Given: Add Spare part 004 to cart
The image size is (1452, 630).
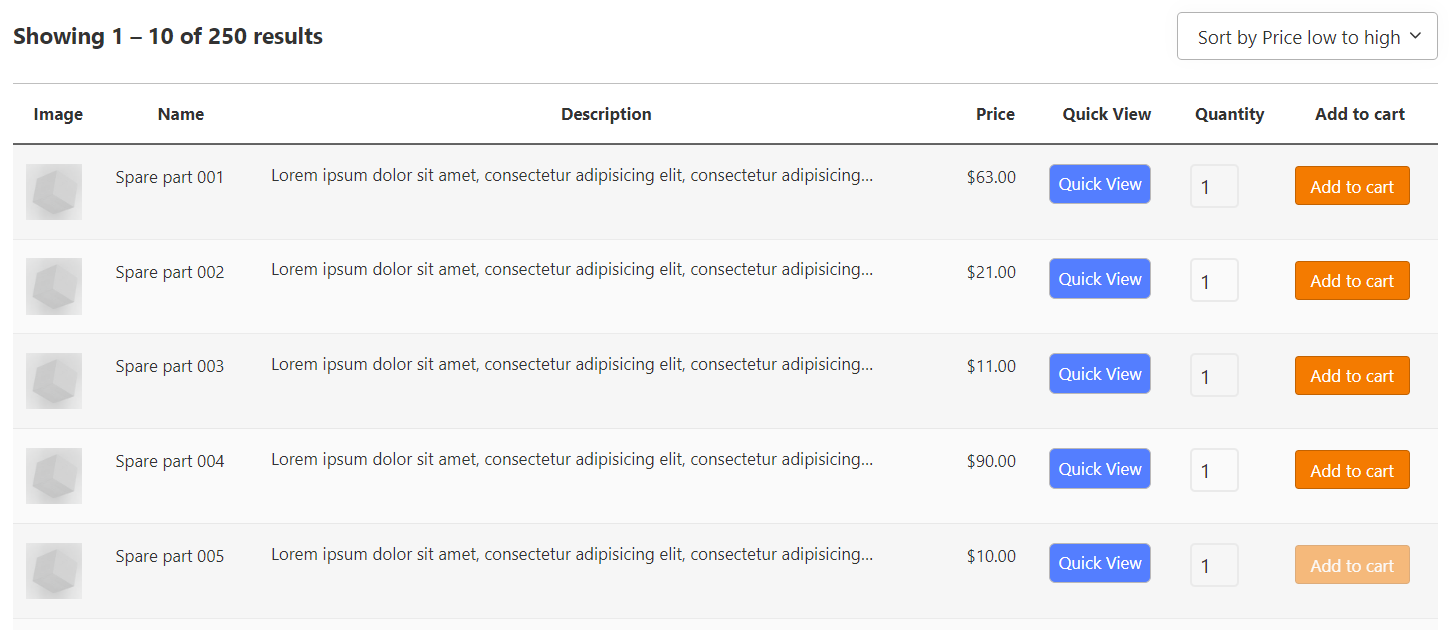Looking at the screenshot, I should pyautogui.click(x=1351, y=470).
